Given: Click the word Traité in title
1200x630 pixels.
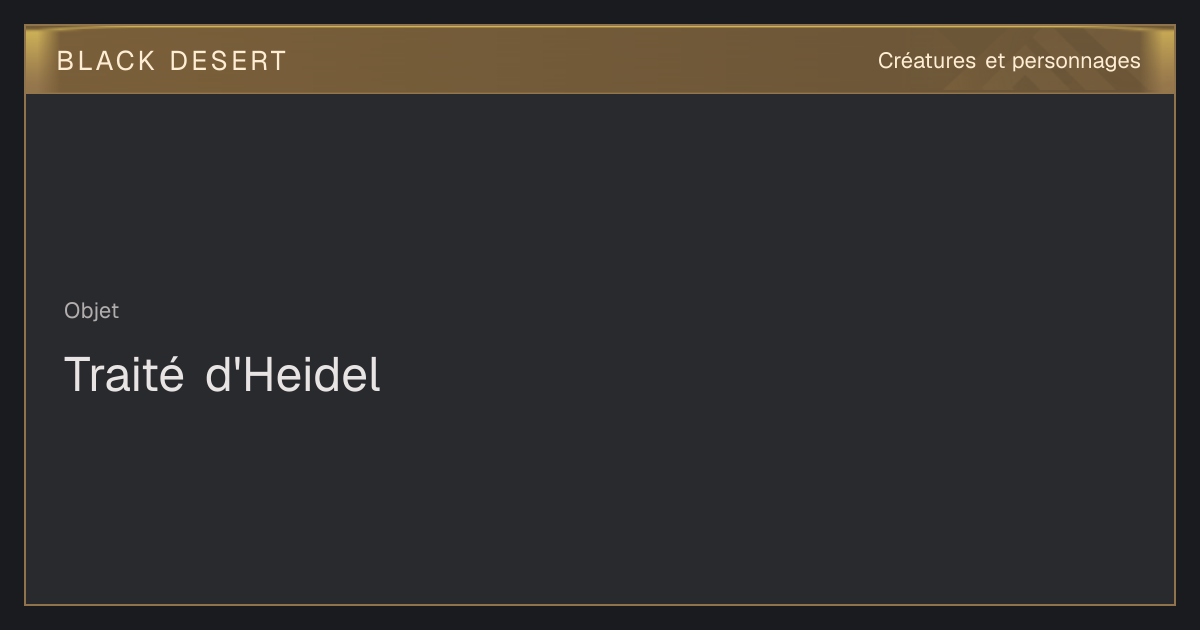Looking at the screenshot, I should (124, 375).
